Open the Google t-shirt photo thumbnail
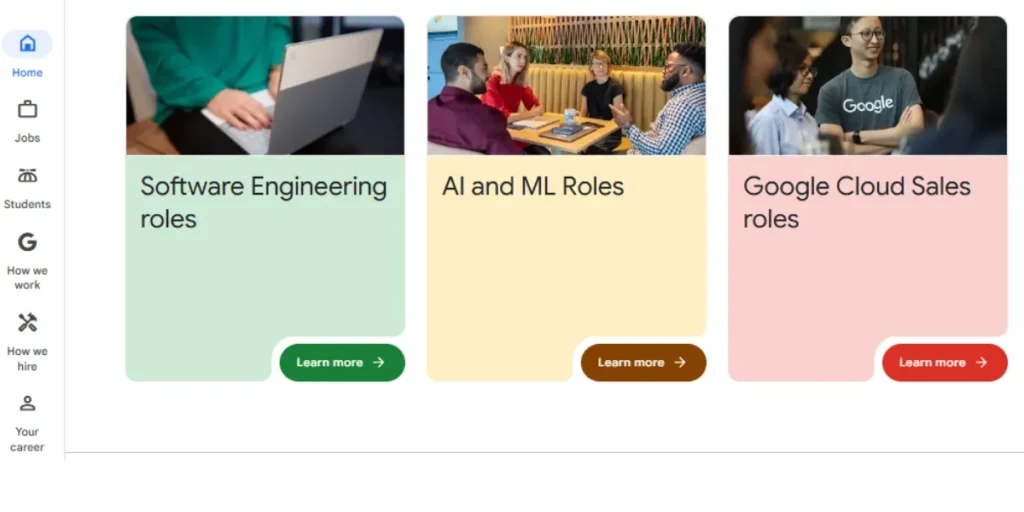1024x512 pixels. [867, 85]
